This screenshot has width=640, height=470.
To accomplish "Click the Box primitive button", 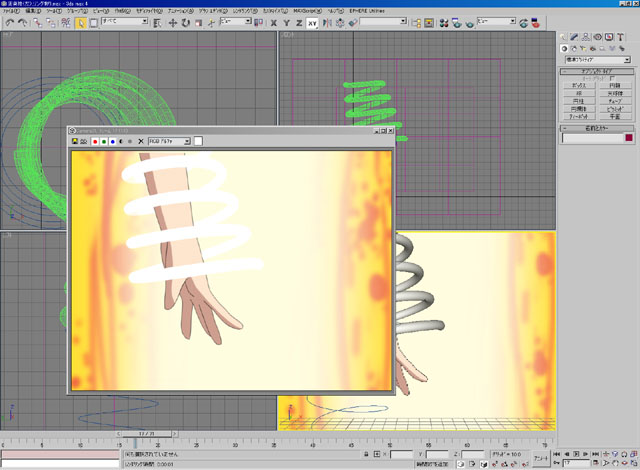I will [579, 86].
